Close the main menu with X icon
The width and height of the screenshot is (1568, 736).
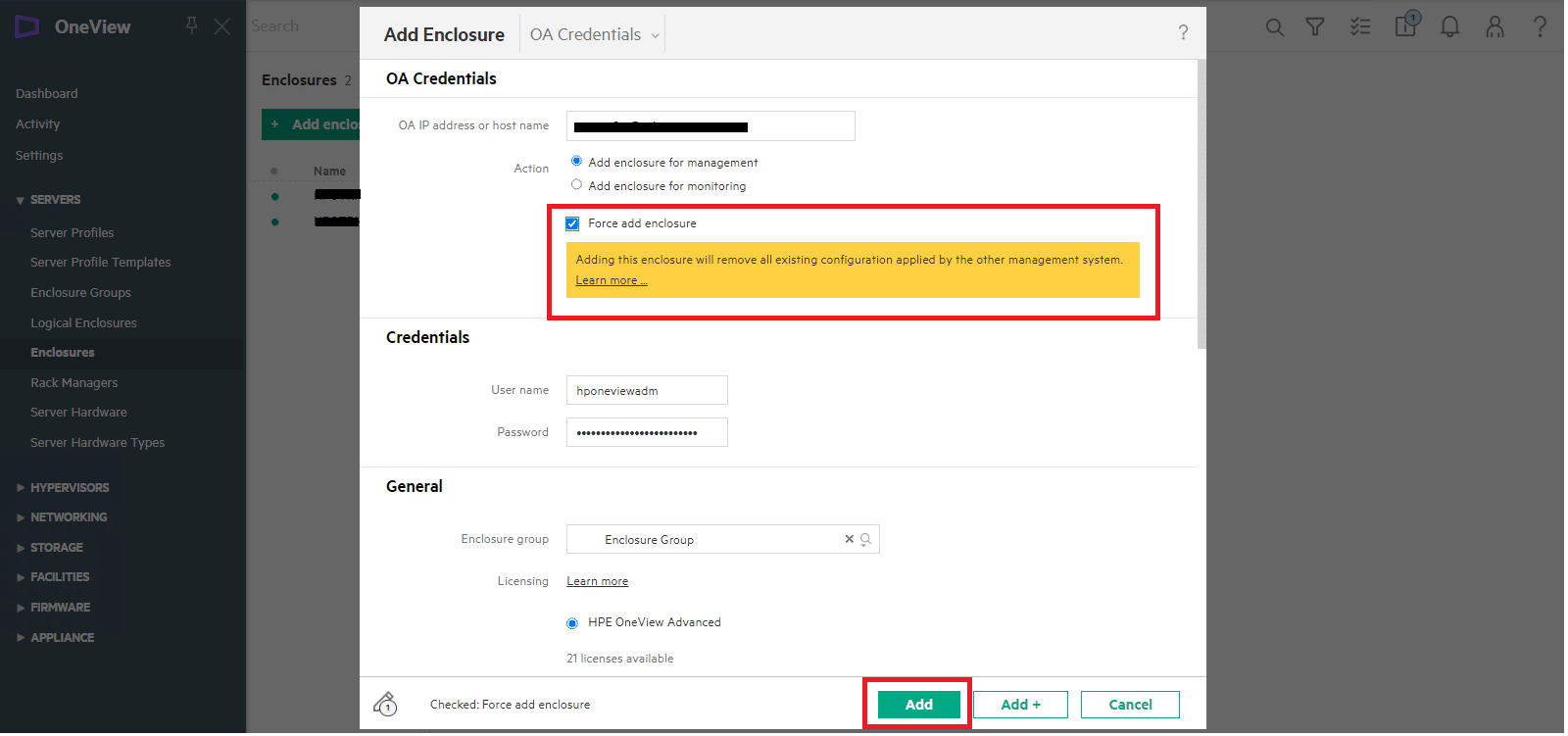tap(222, 26)
